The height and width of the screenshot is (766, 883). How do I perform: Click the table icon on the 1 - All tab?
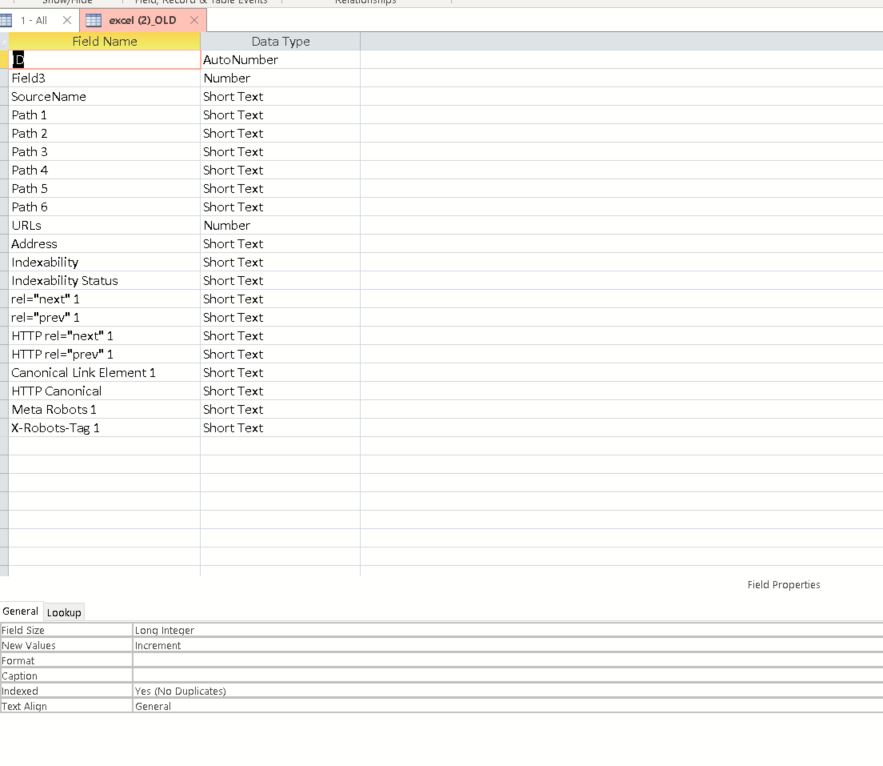7,20
